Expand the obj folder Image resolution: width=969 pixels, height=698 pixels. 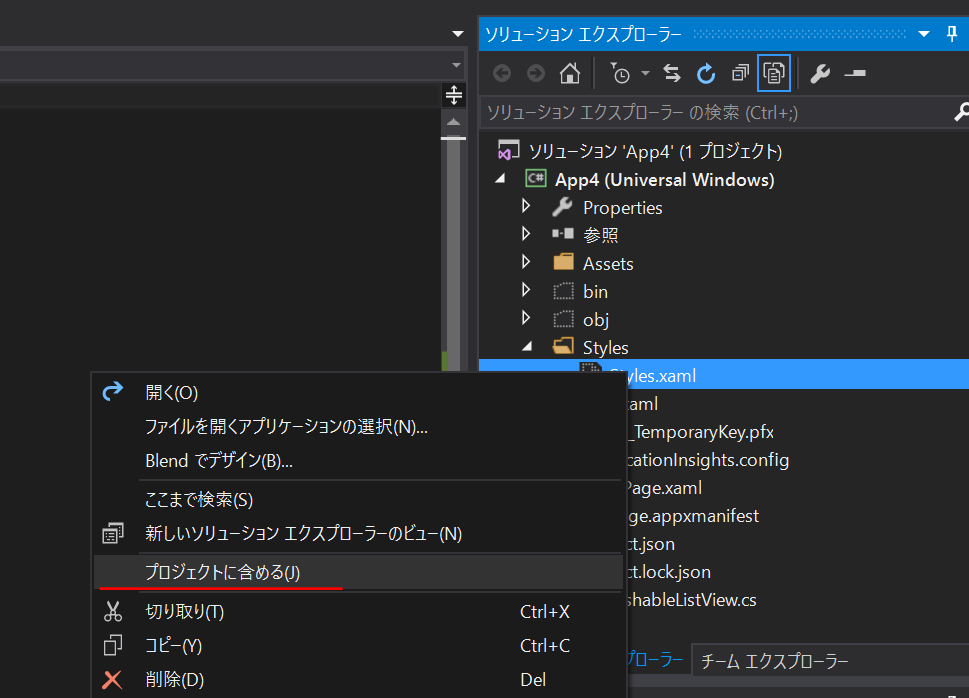pyautogui.click(x=526, y=318)
